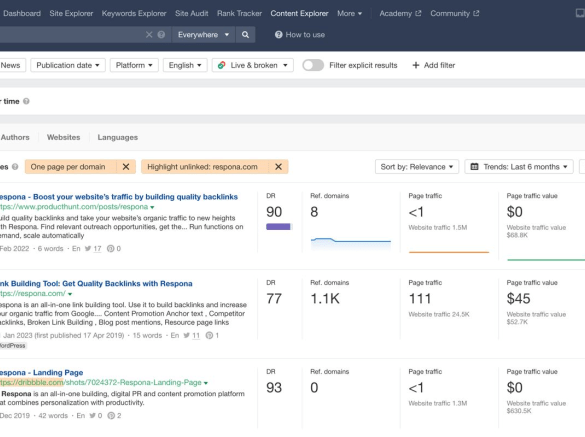Image resolution: width=585 pixels, height=437 pixels.
Task: Click DR value 93 for Dribbble
Action: pyautogui.click(x=274, y=388)
